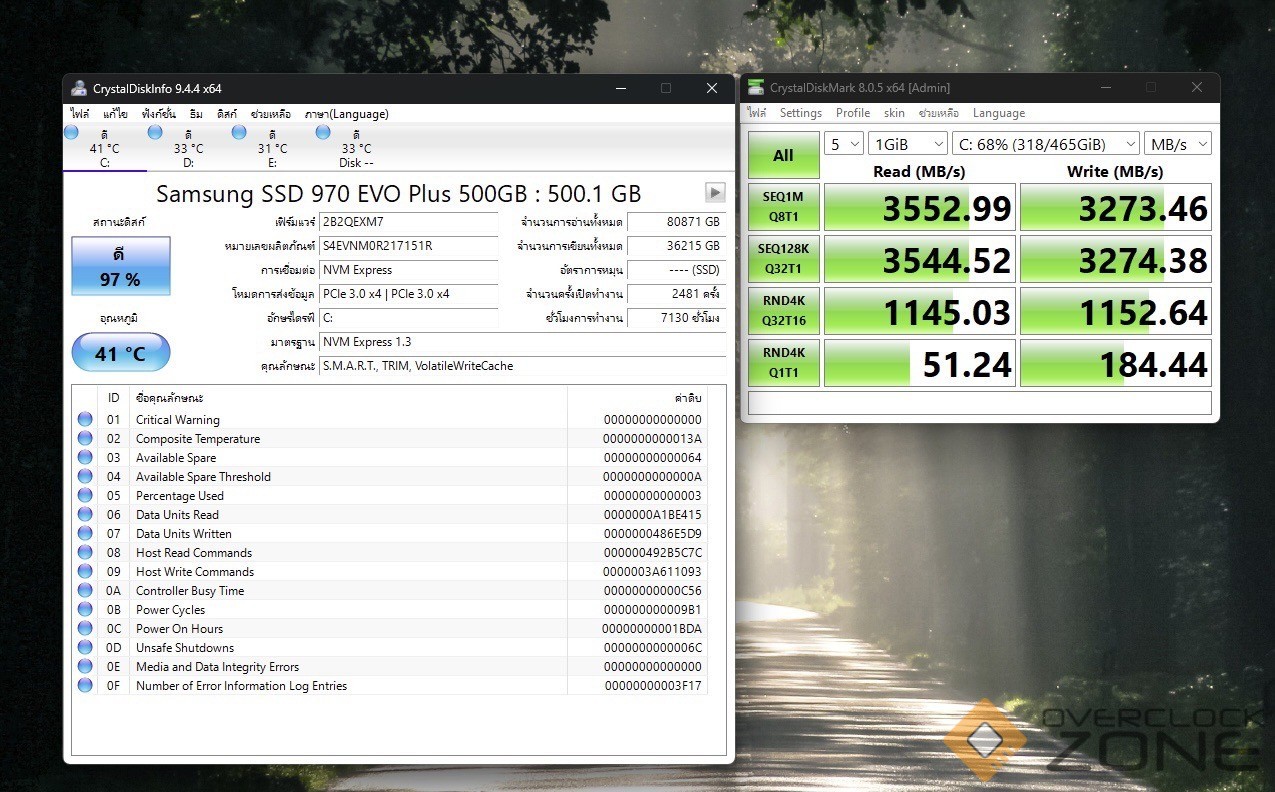Open the test count dropdown showing 5
Screen dimensions: 1275x792
[x=844, y=144]
